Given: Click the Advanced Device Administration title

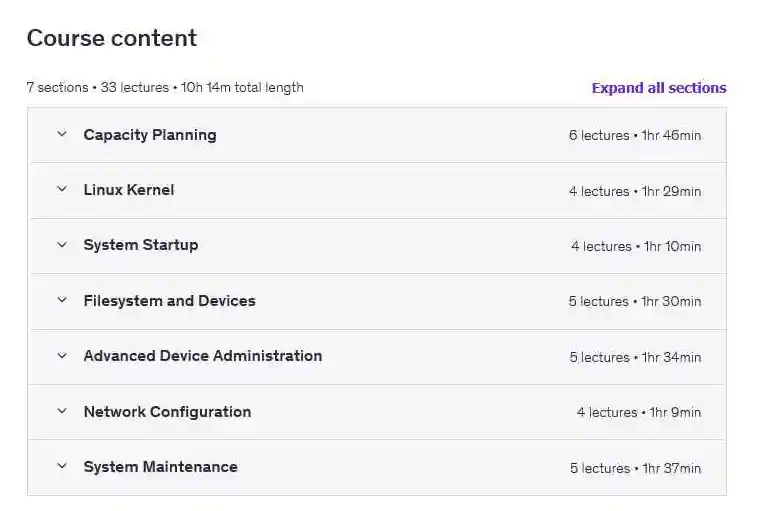Looking at the screenshot, I should click(203, 356).
